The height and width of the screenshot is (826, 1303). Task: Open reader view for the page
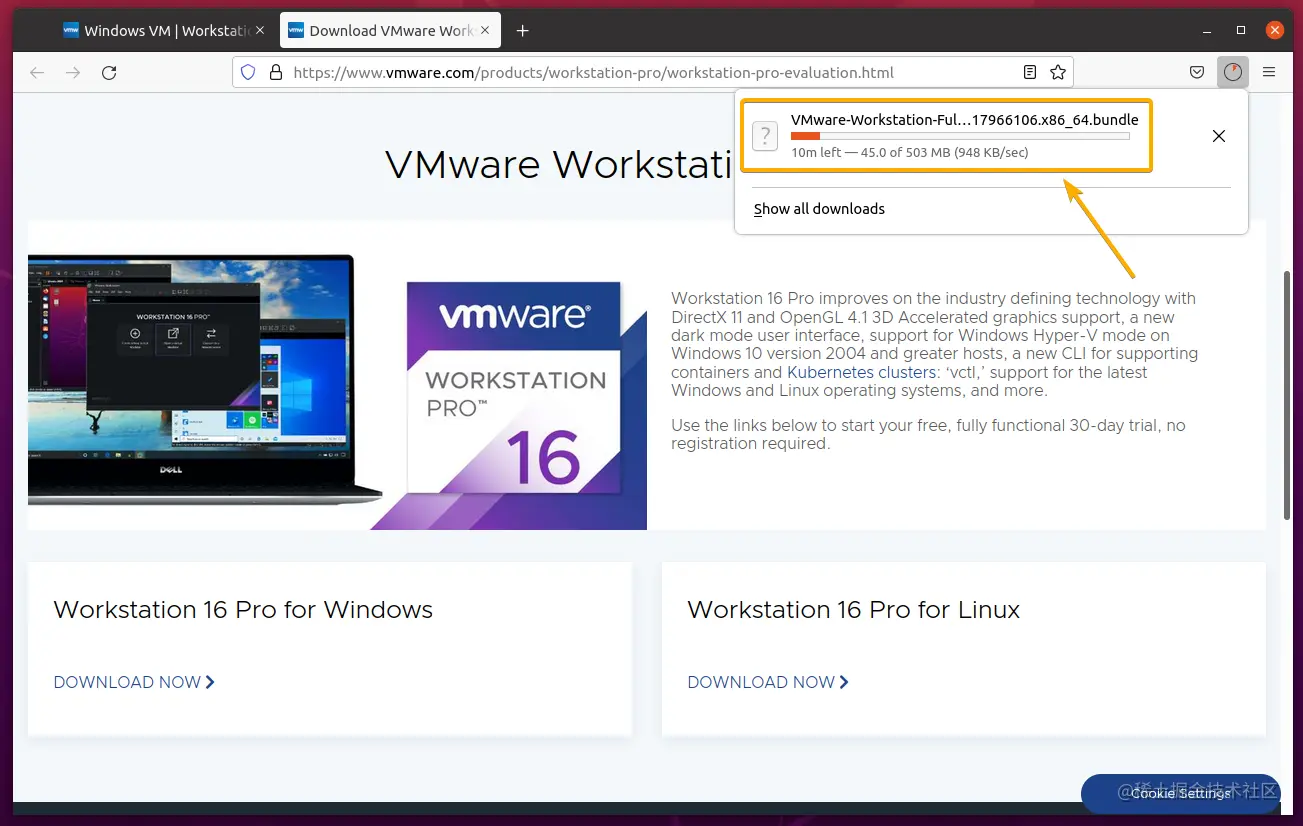pyautogui.click(x=1029, y=72)
